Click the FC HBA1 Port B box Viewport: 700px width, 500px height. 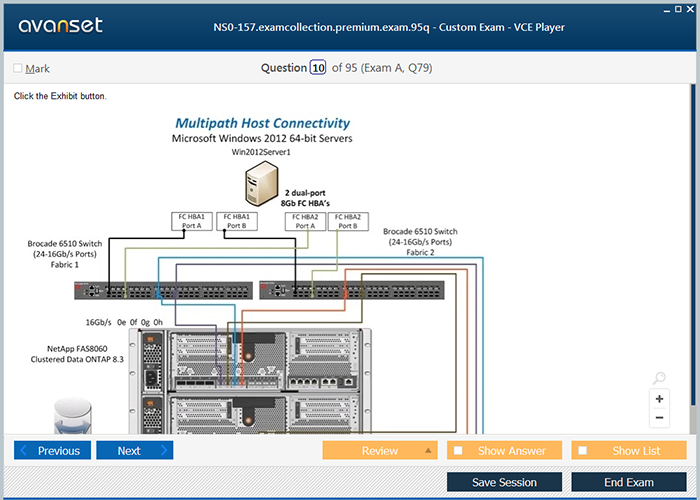coord(237,221)
